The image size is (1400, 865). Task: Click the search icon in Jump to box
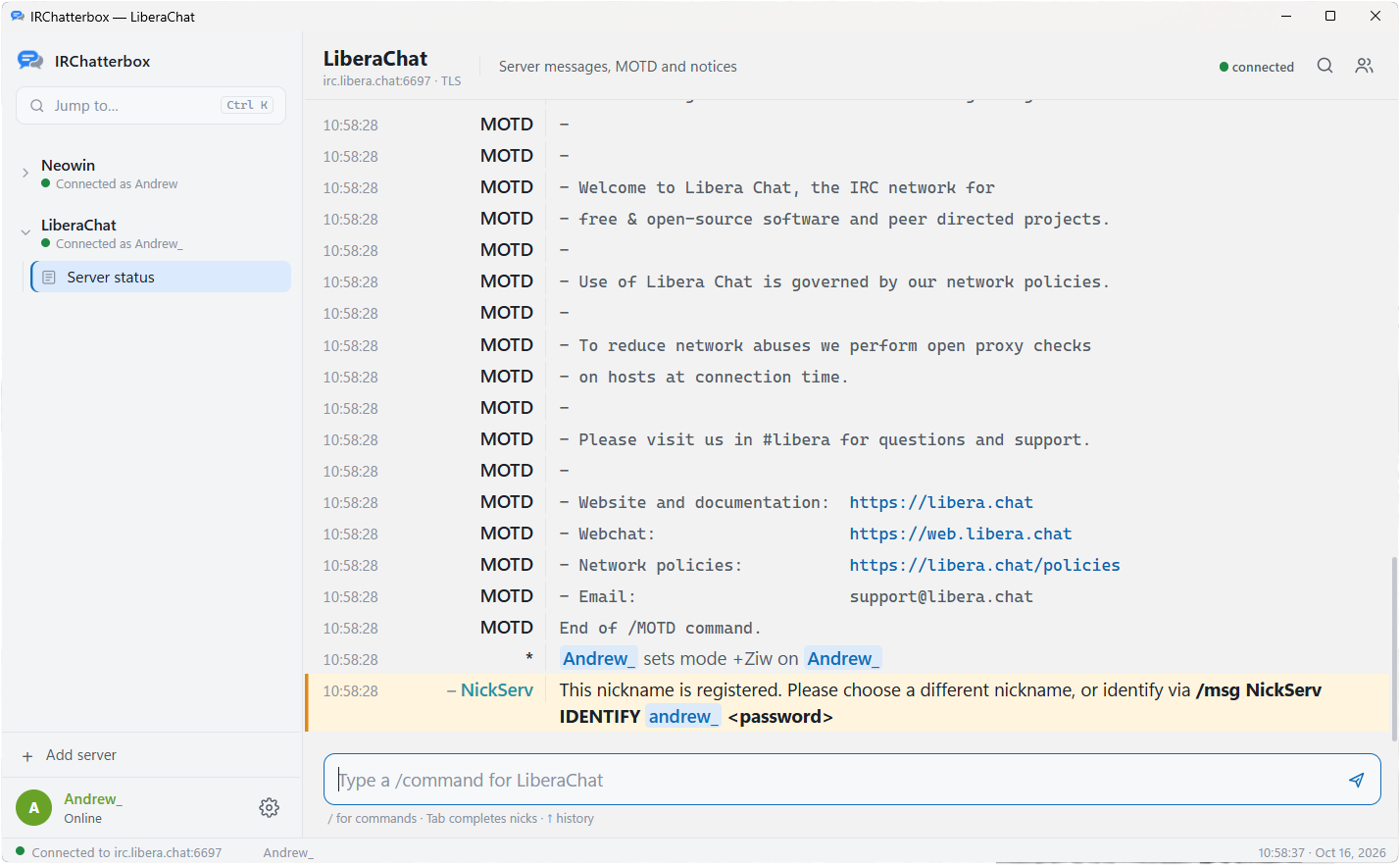tap(37, 106)
